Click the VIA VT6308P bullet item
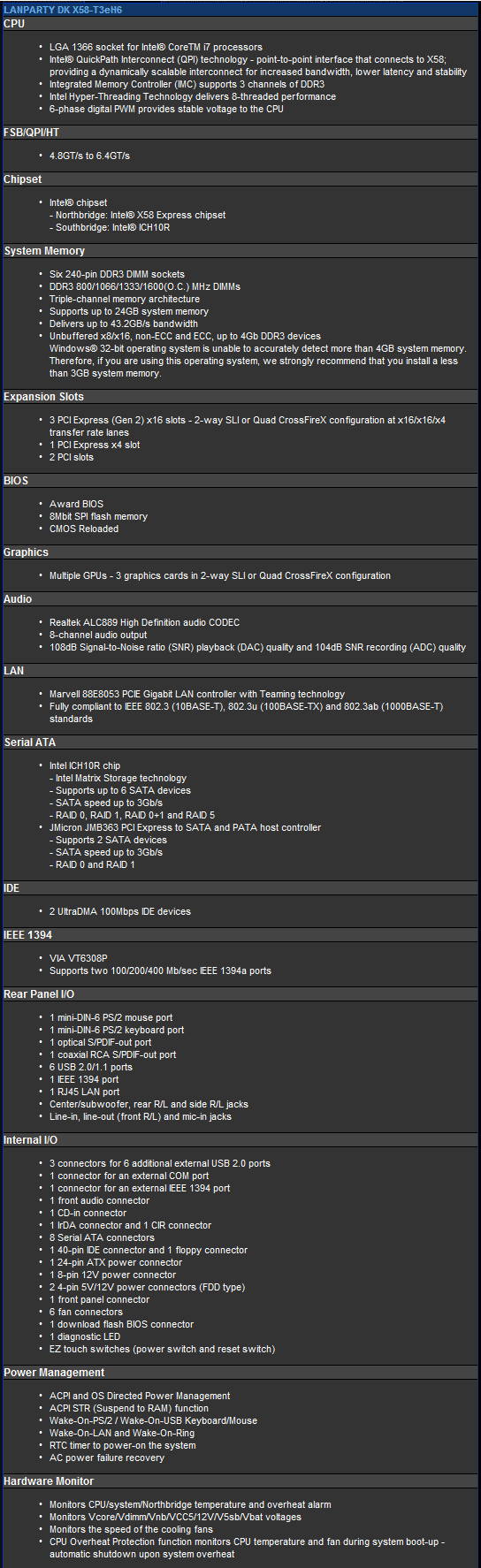 pos(79,958)
